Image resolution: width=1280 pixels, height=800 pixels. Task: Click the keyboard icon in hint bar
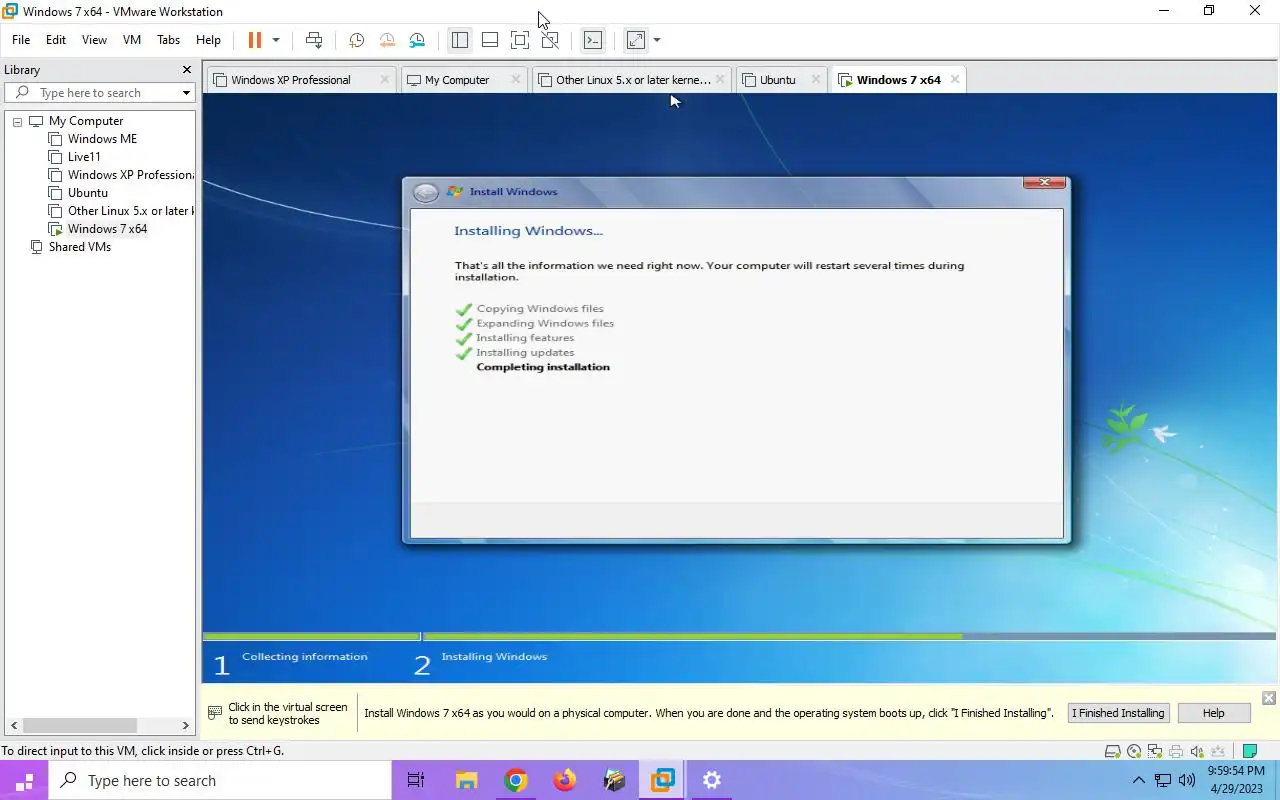pos(215,713)
